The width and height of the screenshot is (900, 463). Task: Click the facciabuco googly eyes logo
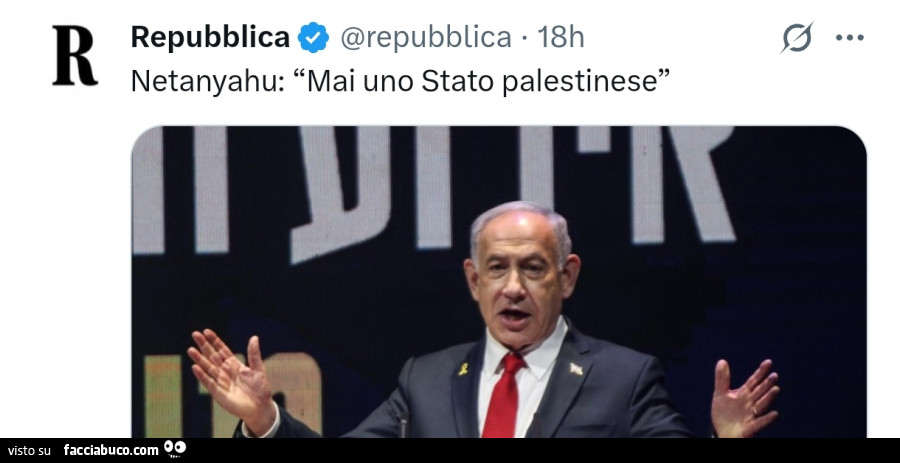[174, 449]
